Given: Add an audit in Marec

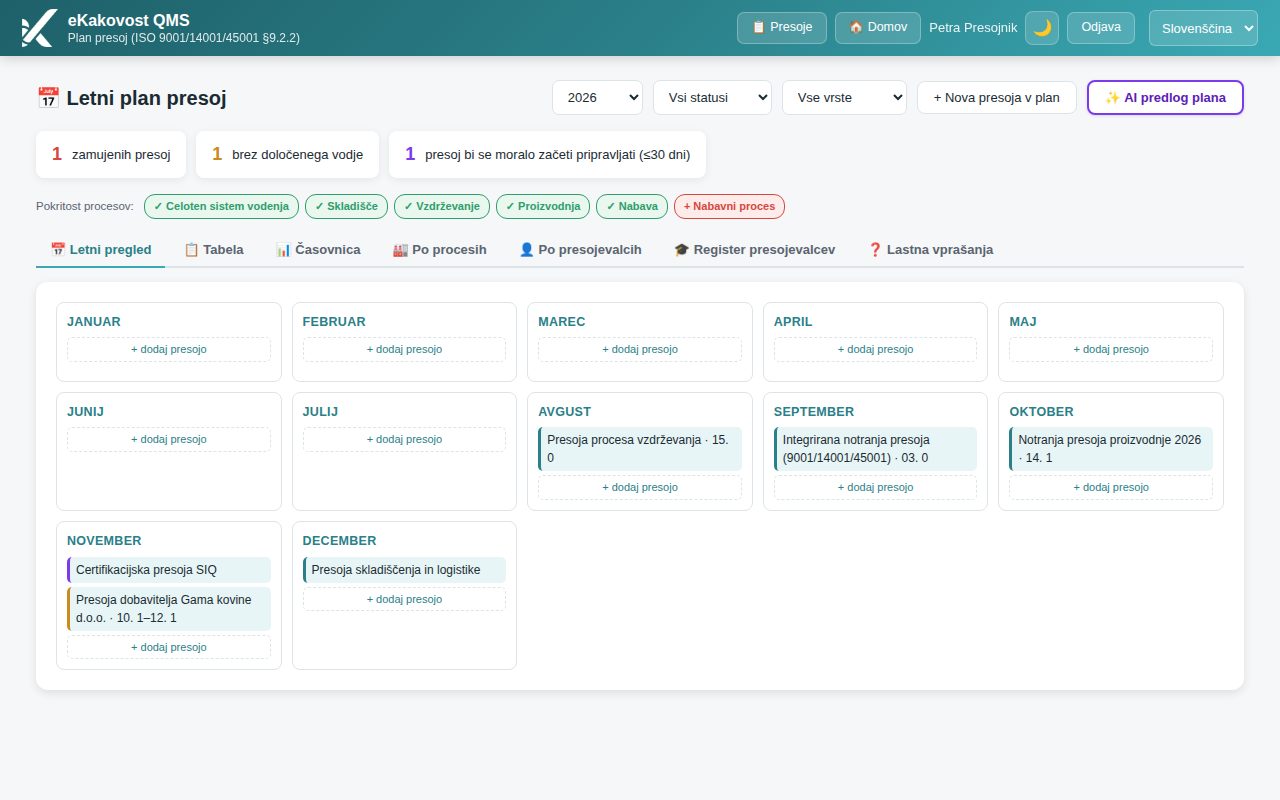Looking at the screenshot, I should pyautogui.click(x=640, y=349).
